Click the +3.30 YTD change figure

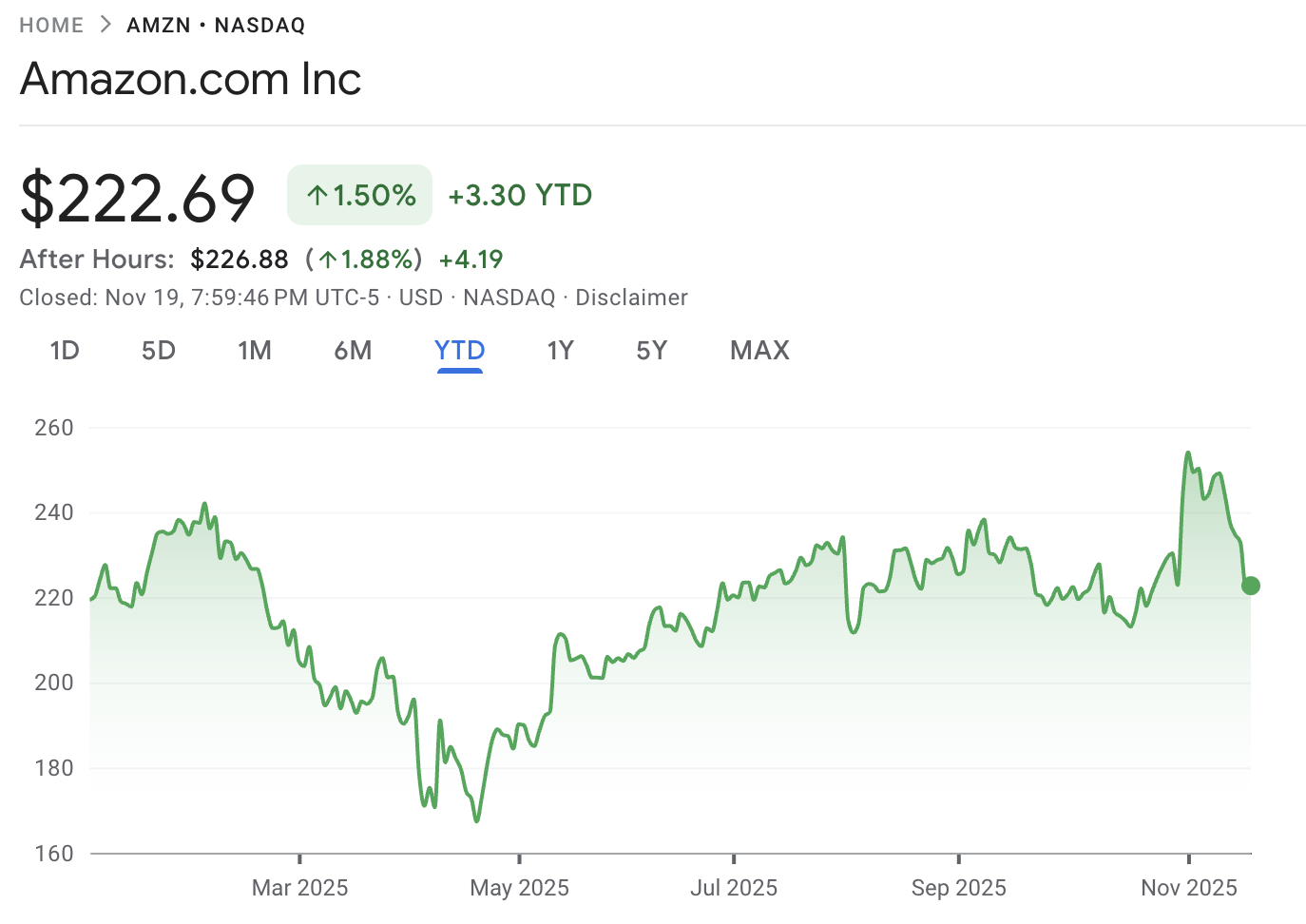coord(519,195)
